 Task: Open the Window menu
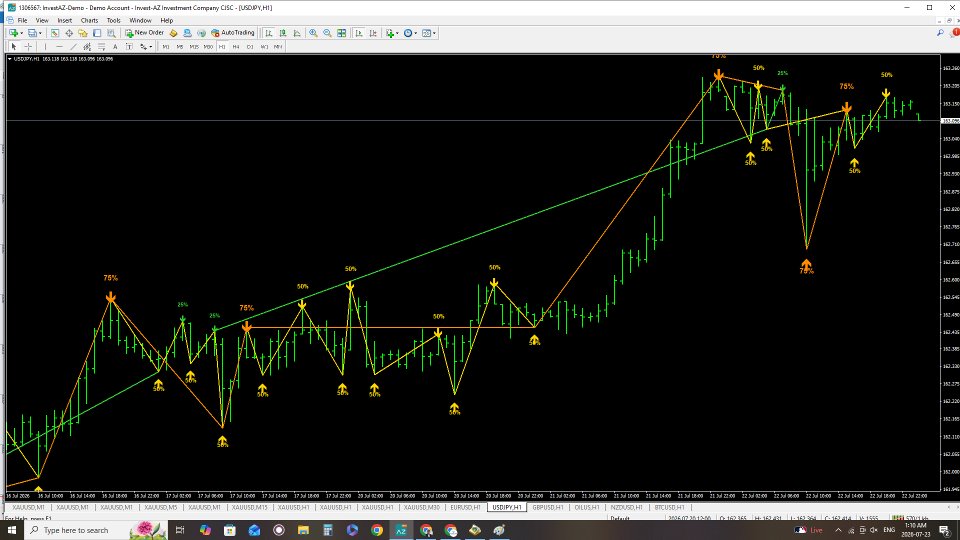140,20
